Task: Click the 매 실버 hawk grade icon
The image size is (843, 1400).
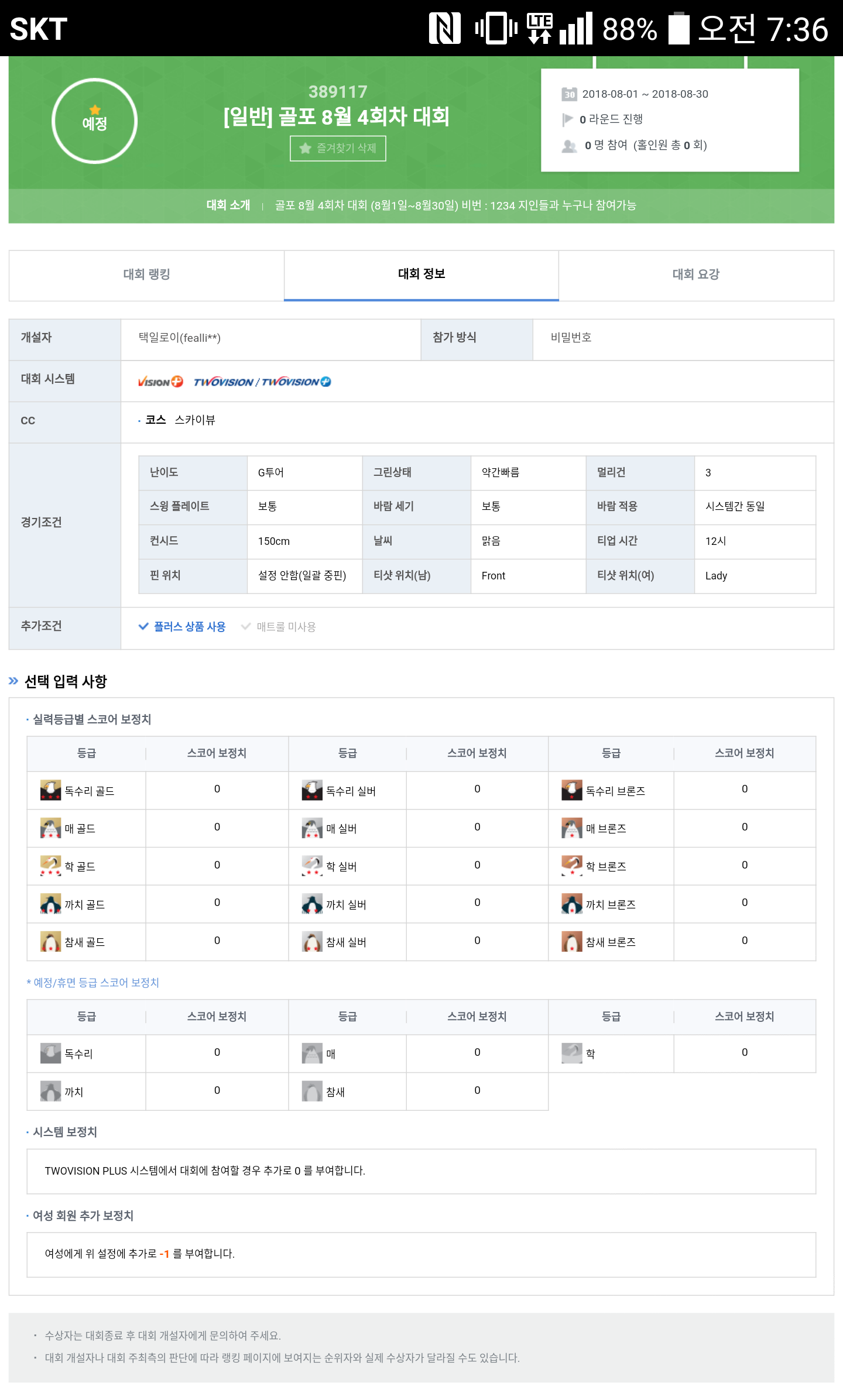Action: tap(311, 828)
